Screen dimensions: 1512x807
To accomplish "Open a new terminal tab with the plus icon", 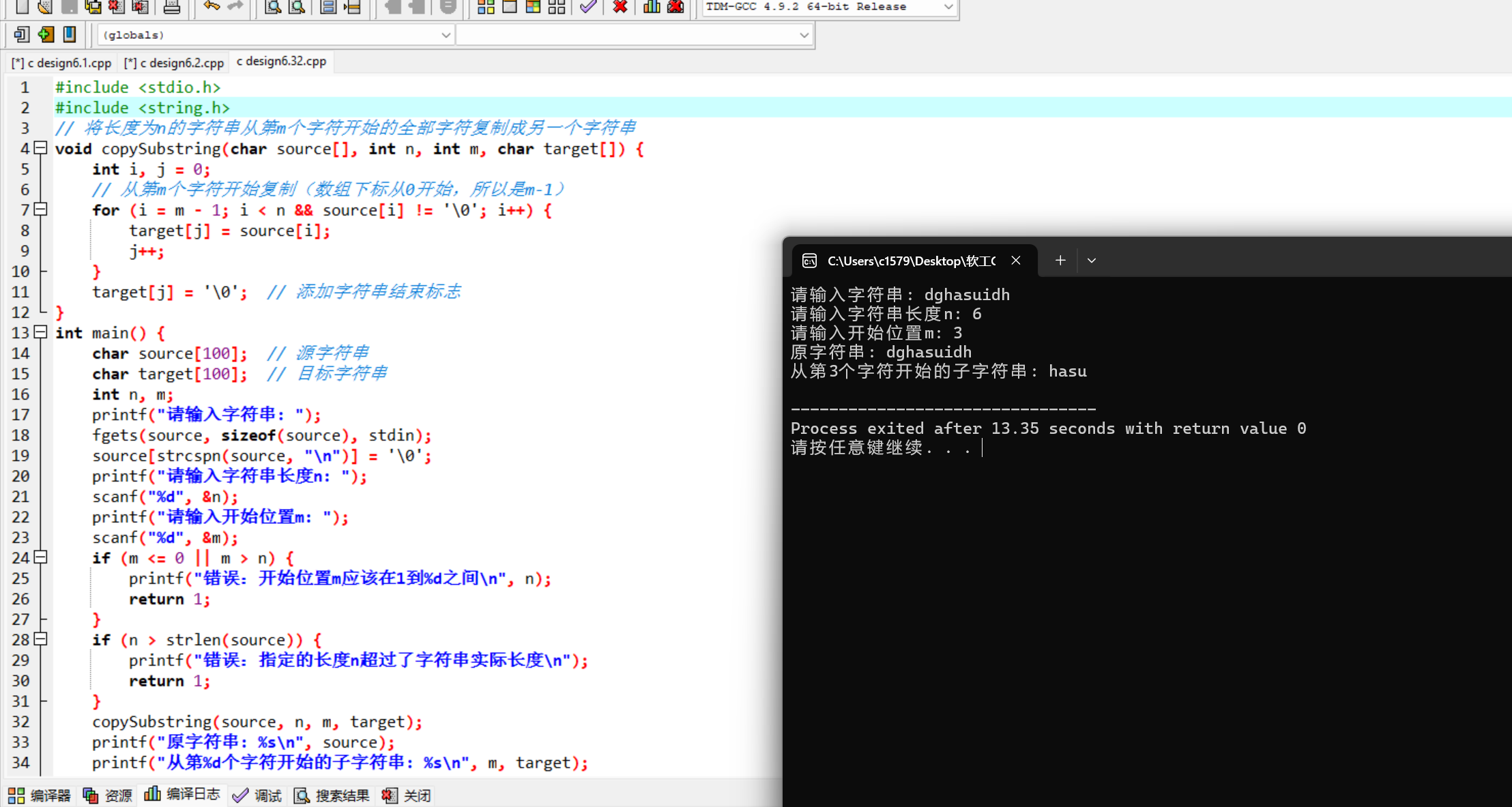I will click(x=1060, y=260).
